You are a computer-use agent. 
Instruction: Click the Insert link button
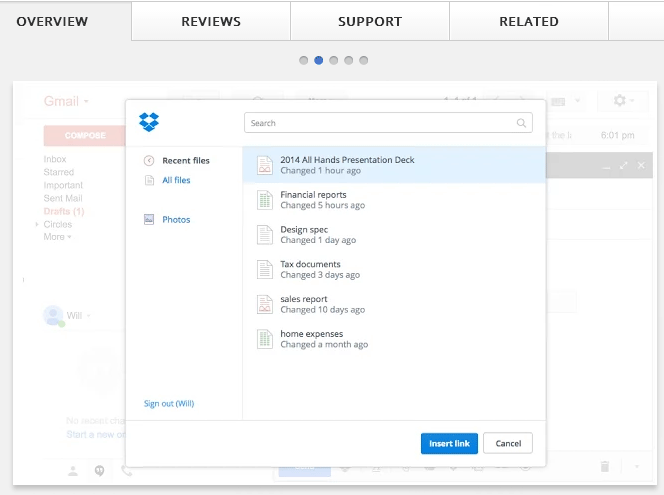point(449,443)
